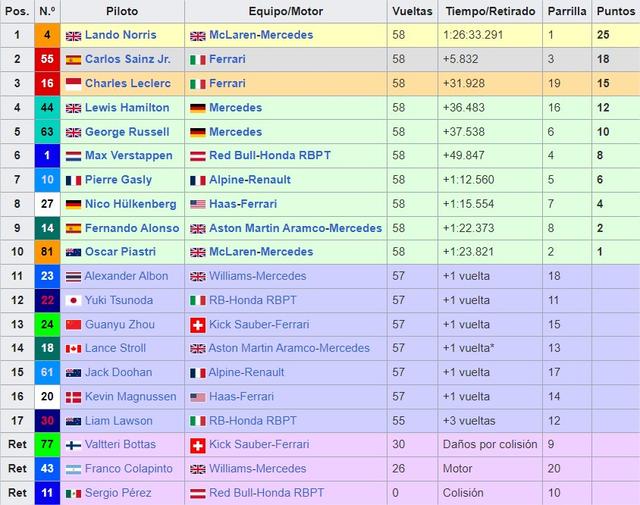Click the Piloto column header

122,11
